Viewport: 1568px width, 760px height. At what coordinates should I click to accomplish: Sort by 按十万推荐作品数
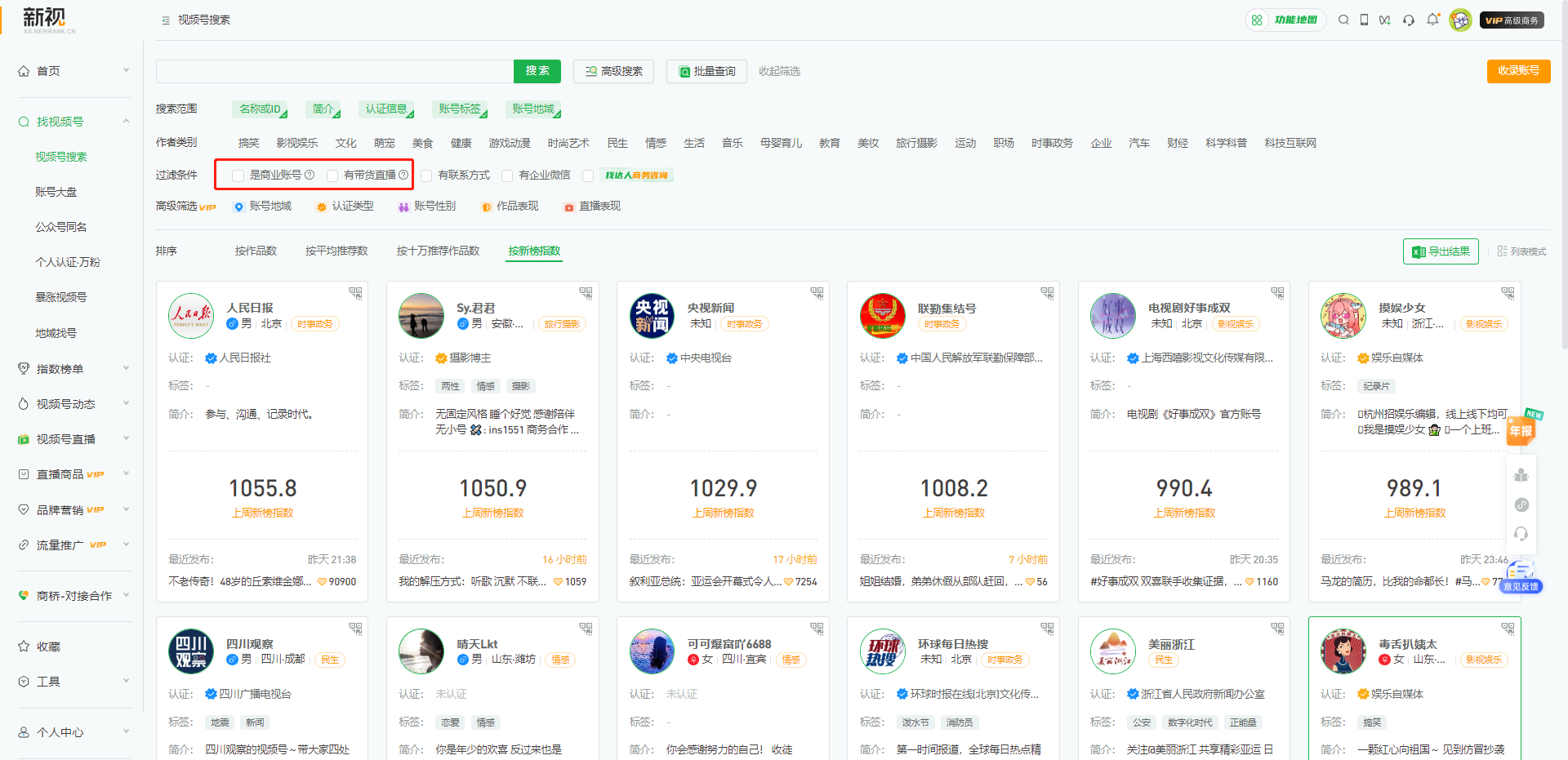coord(438,251)
